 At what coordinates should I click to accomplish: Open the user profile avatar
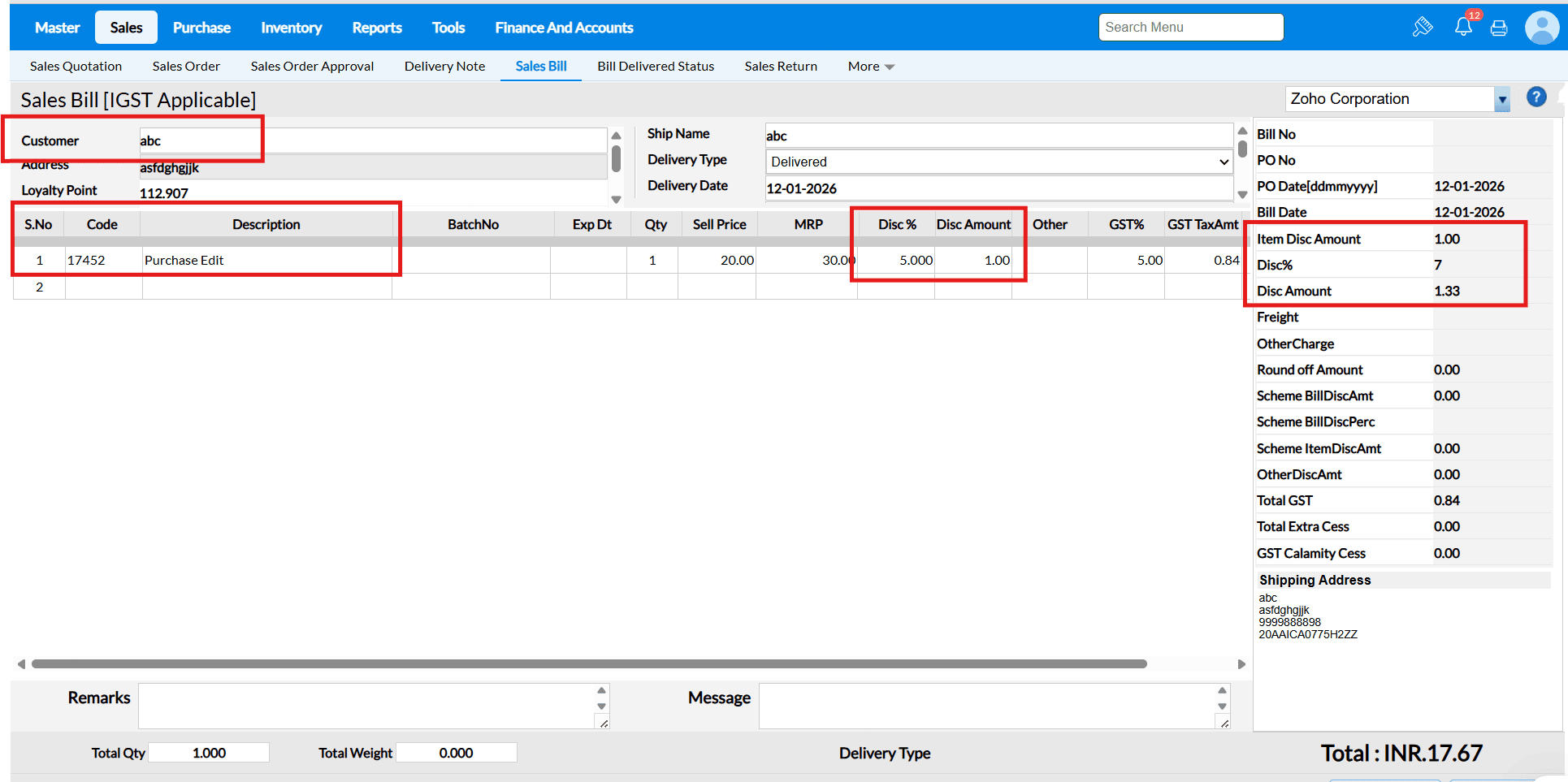click(1541, 28)
